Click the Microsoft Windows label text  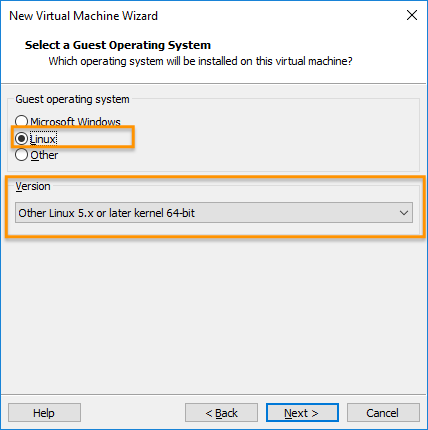coord(75,122)
